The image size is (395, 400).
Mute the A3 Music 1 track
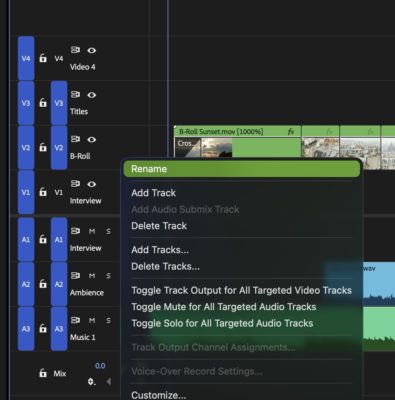(92, 321)
